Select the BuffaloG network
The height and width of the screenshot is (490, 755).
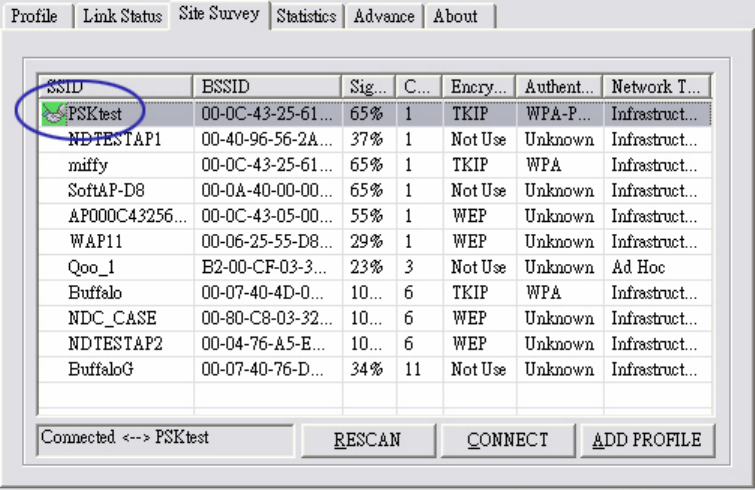pos(375,369)
